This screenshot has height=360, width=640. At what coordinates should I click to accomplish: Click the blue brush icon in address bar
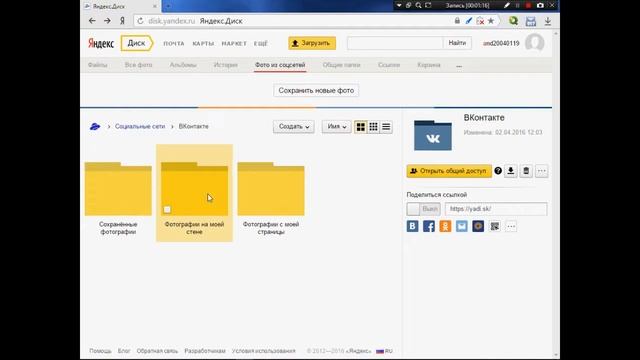[469, 21]
